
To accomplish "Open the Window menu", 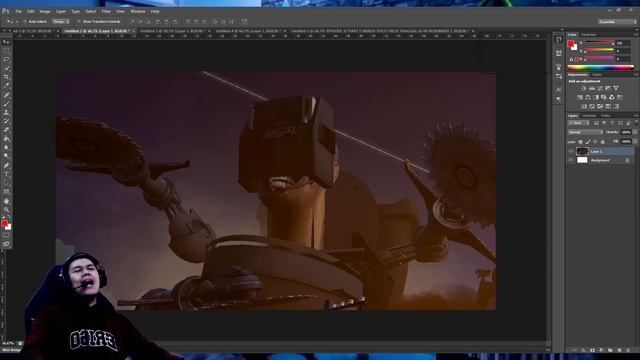I will point(138,11).
